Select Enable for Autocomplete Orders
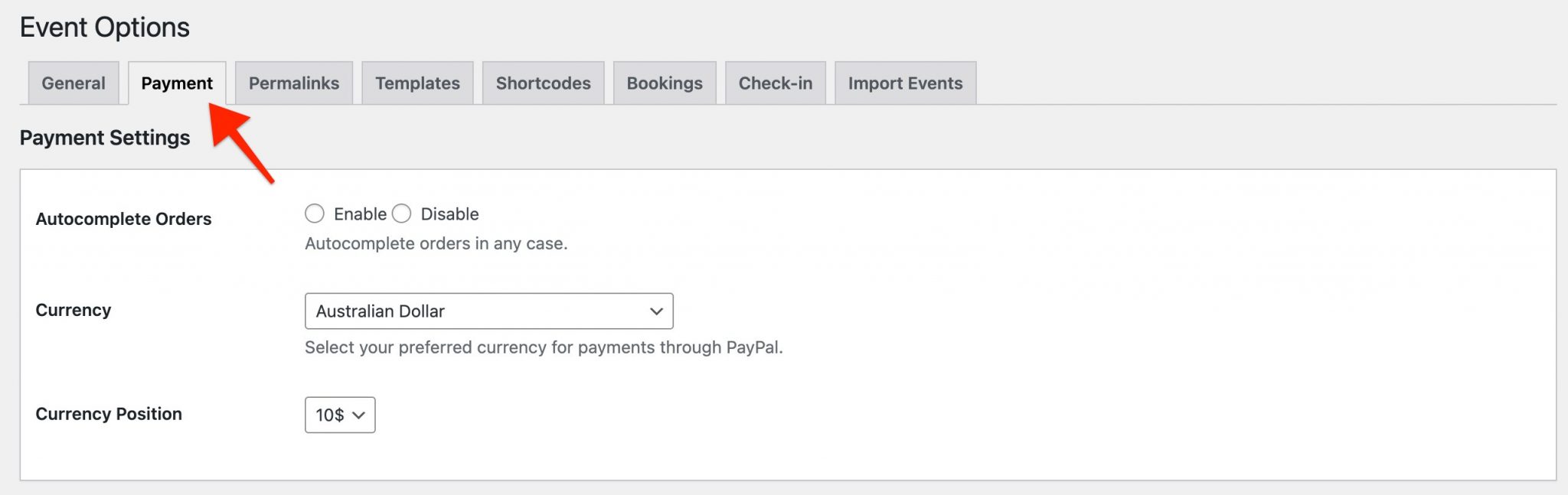The height and width of the screenshot is (495, 1568). 315,213
